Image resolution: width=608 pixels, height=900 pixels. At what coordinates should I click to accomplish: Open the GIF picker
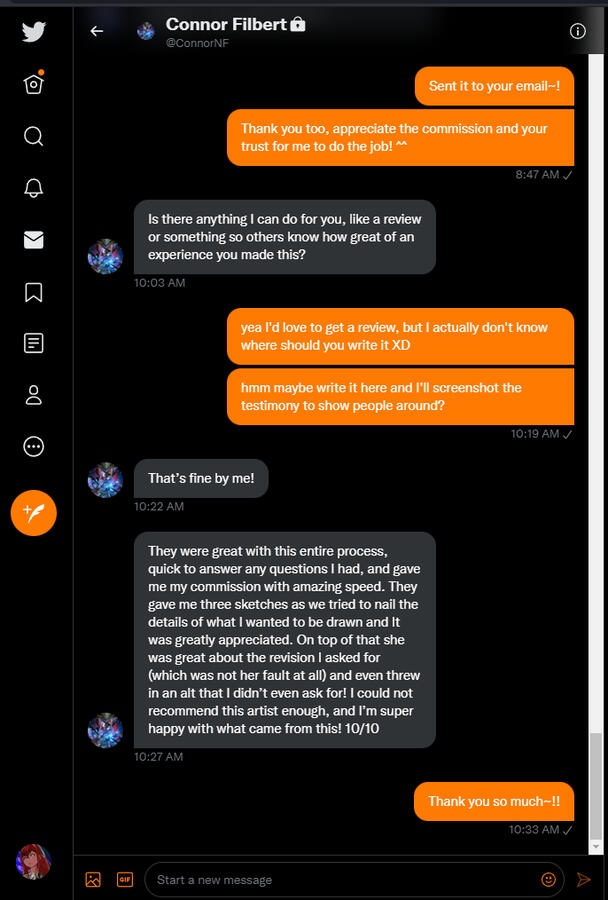coord(125,880)
